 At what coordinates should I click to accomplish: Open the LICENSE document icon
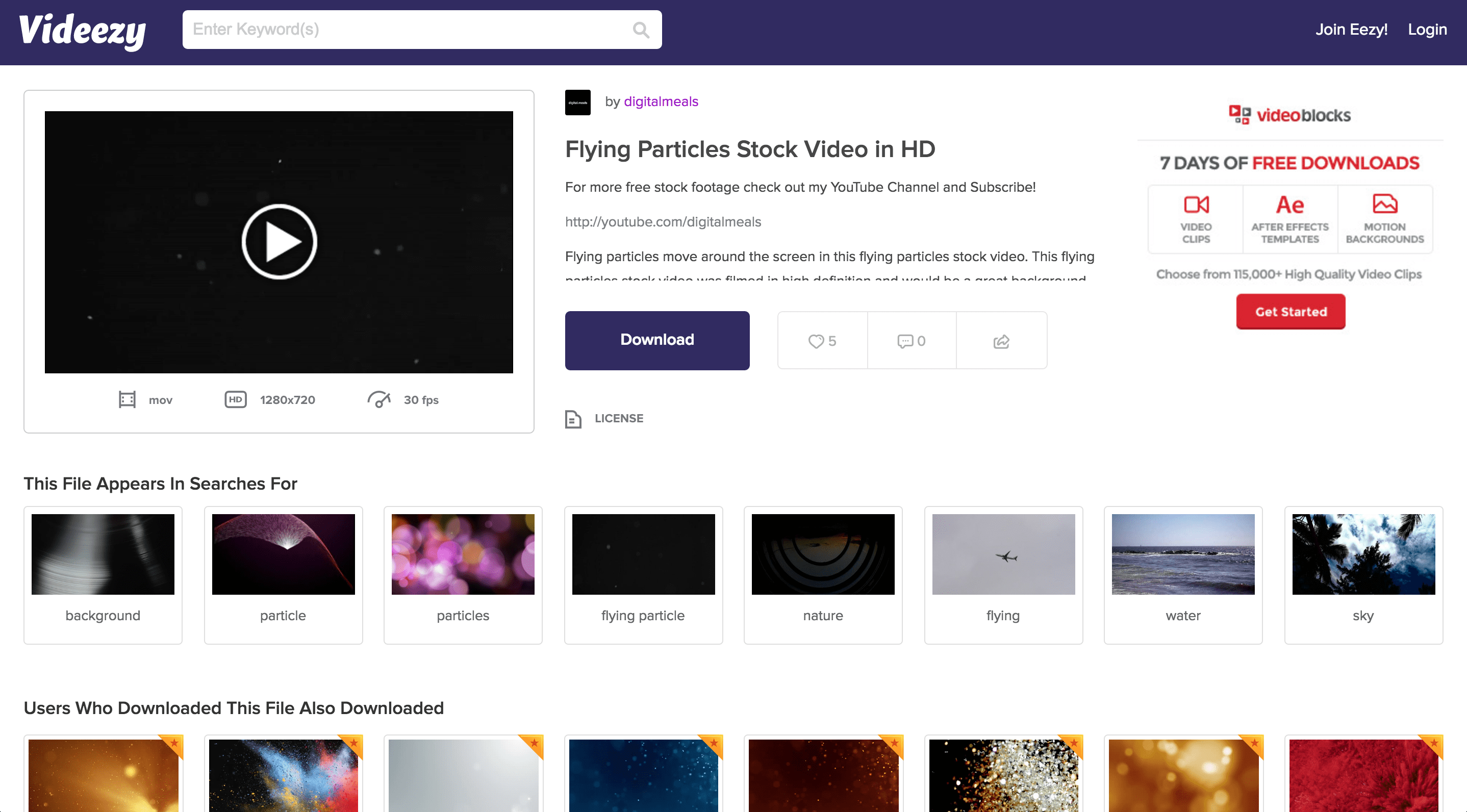point(572,419)
